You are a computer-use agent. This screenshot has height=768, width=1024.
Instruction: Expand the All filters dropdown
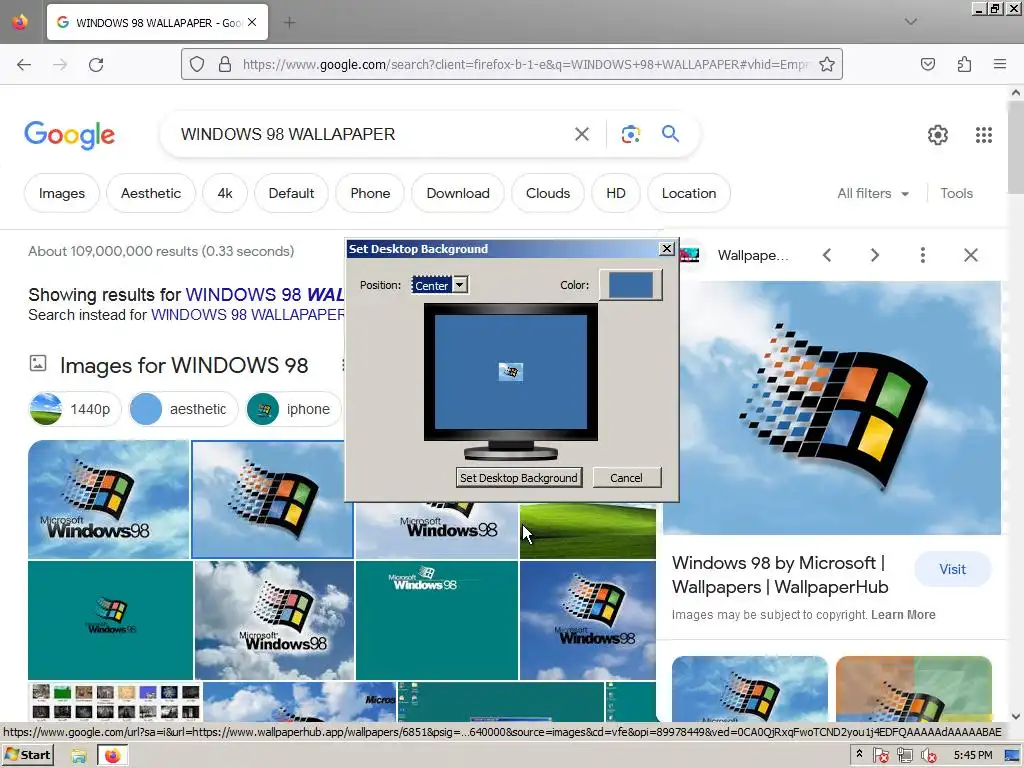pos(873,193)
